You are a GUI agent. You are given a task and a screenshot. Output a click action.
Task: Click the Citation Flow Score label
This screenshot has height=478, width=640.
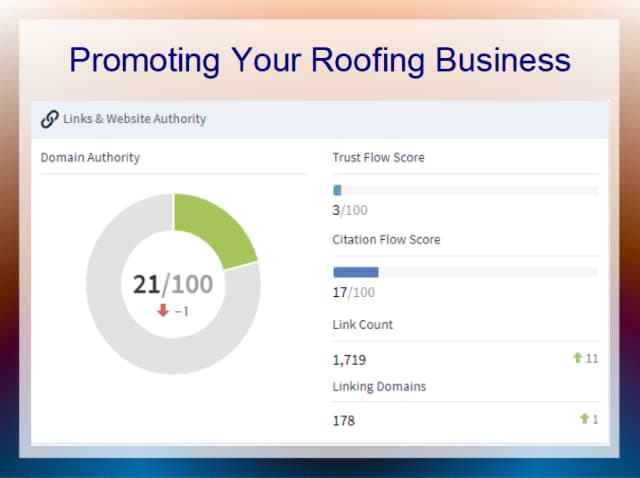coord(386,240)
